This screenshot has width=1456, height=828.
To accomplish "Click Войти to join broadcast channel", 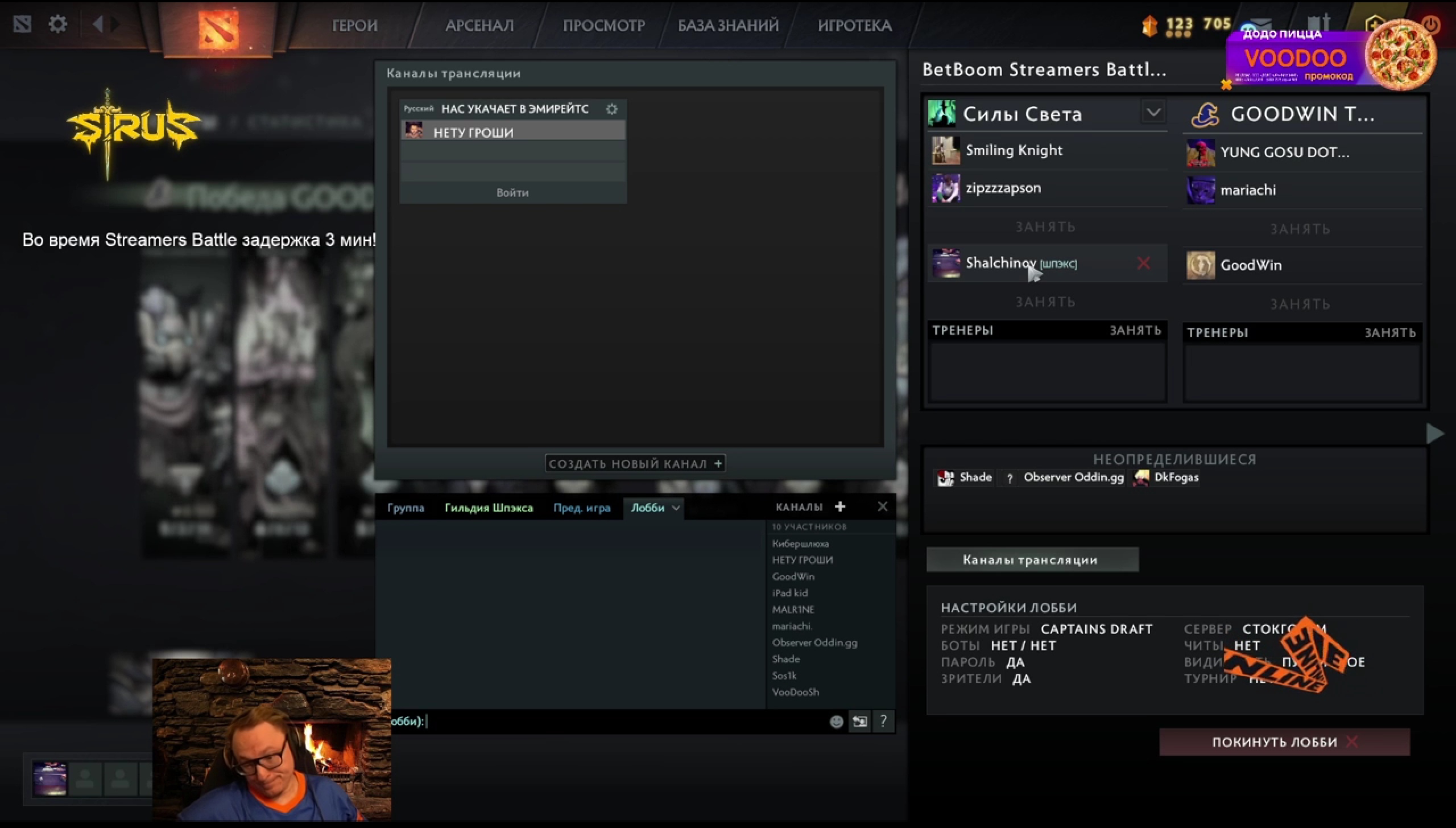I will pyautogui.click(x=512, y=193).
